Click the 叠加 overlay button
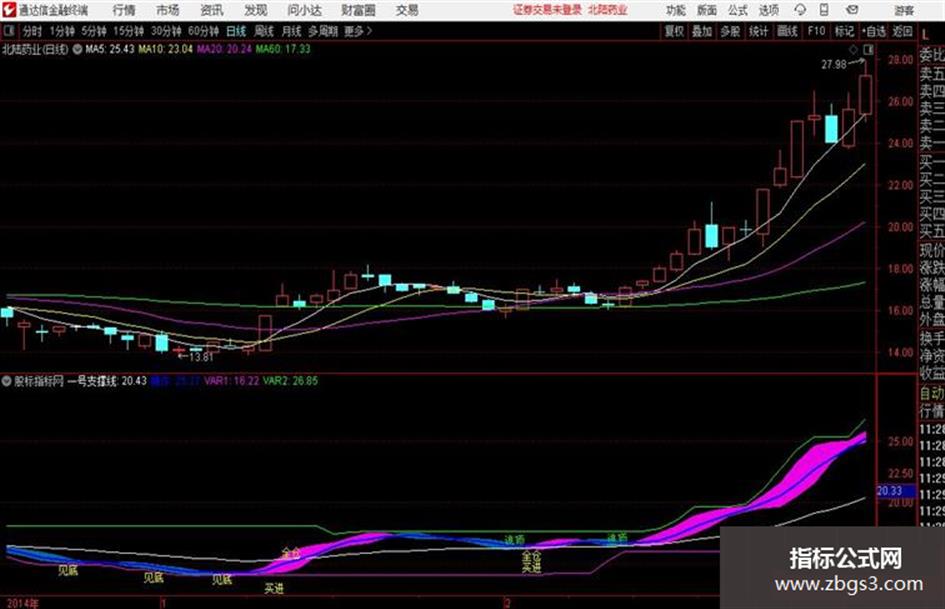The image size is (945, 609). click(x=702, y=31)
